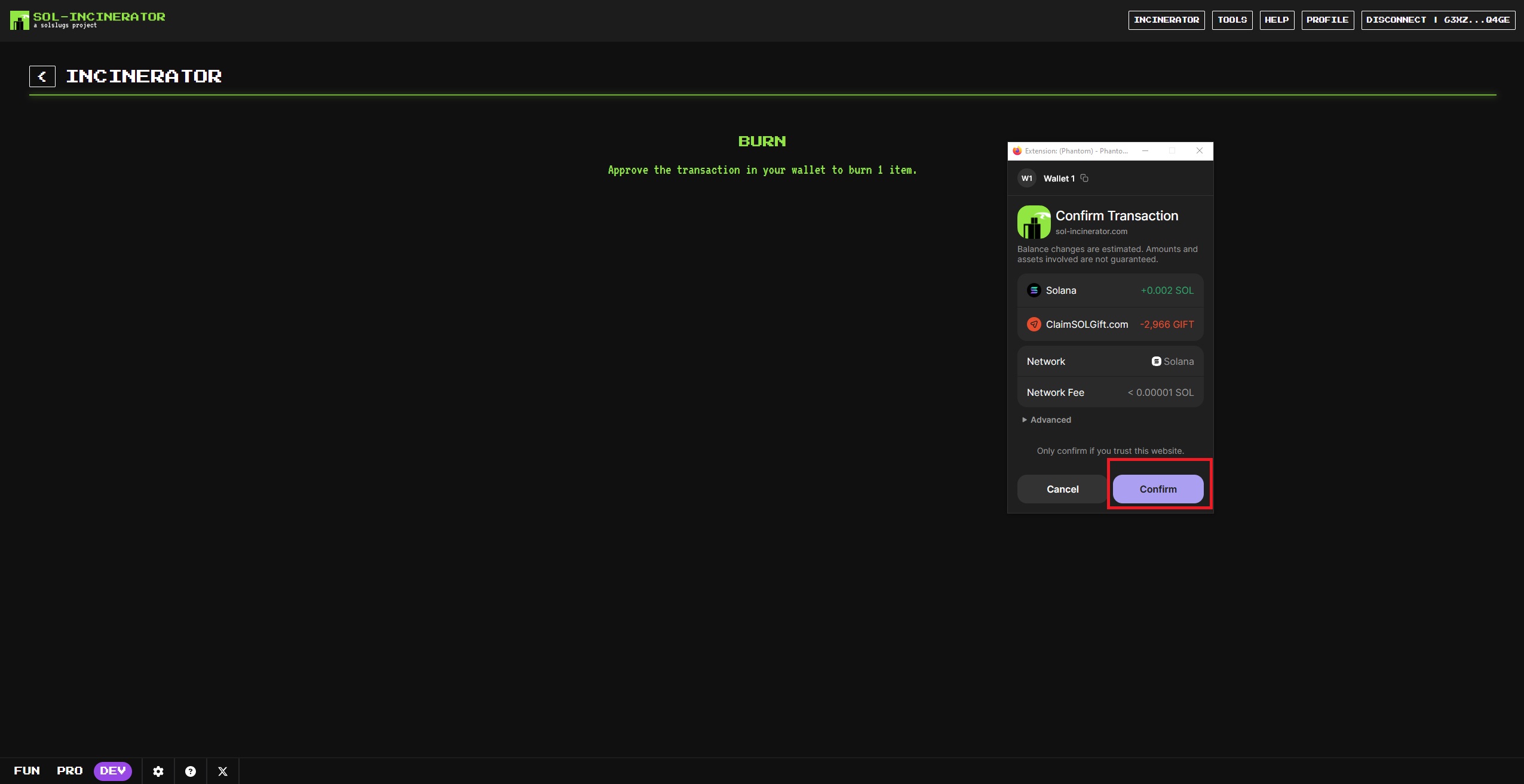Click the question mark help icon

(191, 771)
